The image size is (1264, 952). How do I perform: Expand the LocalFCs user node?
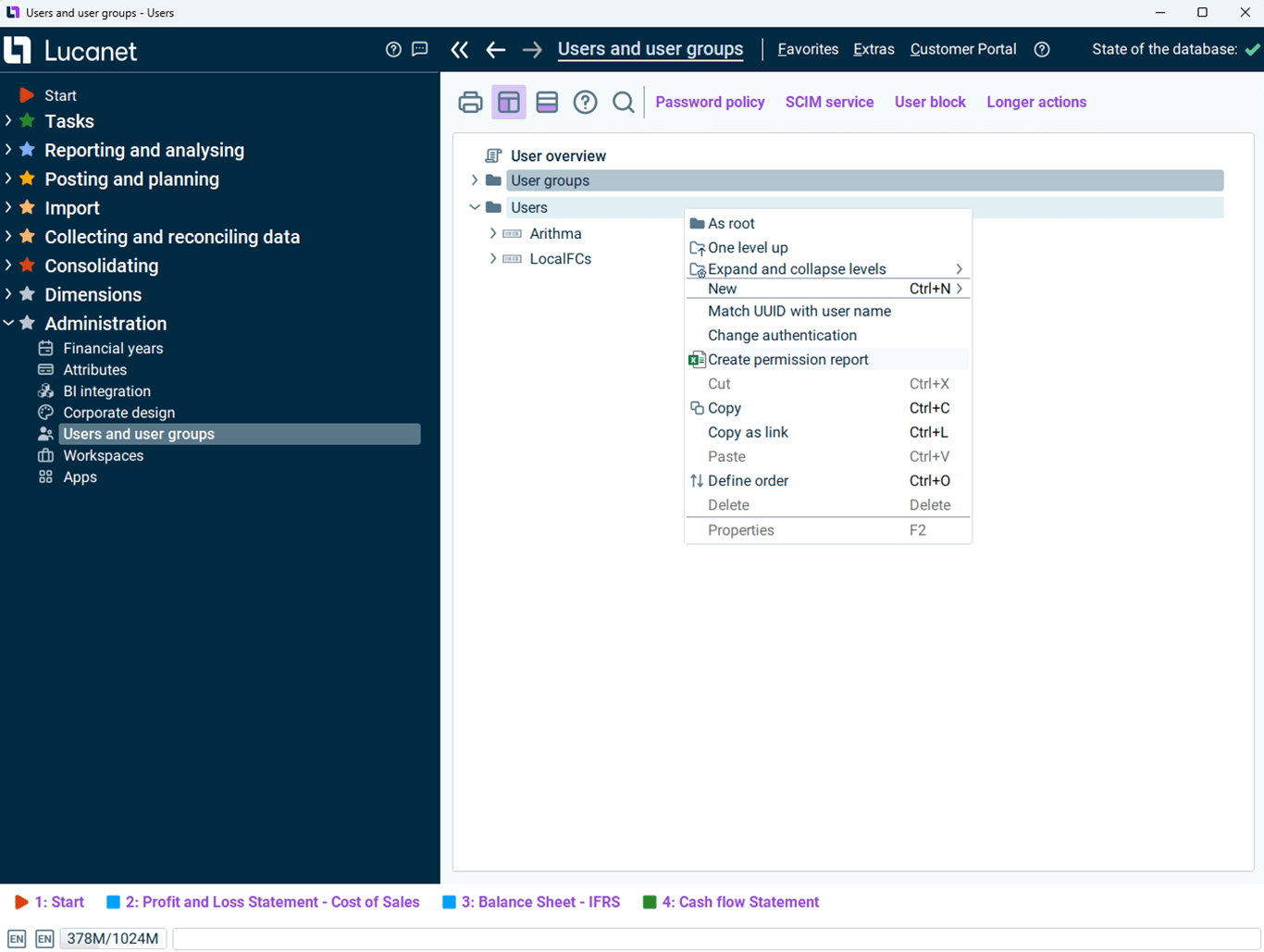(x=493, y=259)
